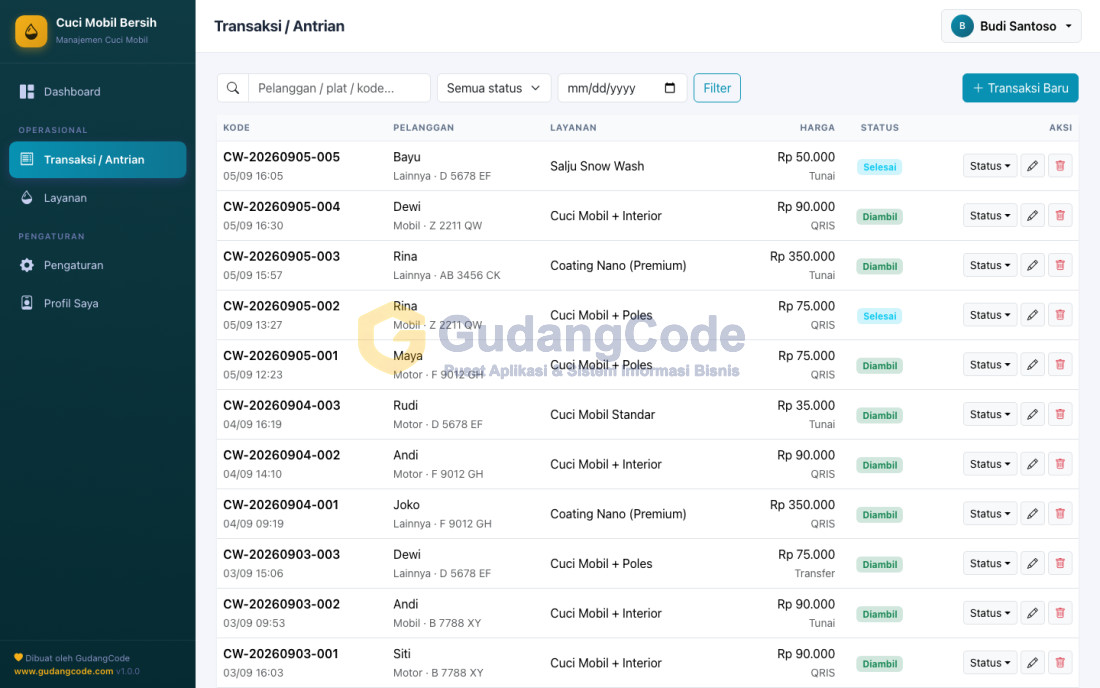Edit transaction CW-20260904-001 with pencil icon
1100x688 pixels.
(x=1032, y=514)
